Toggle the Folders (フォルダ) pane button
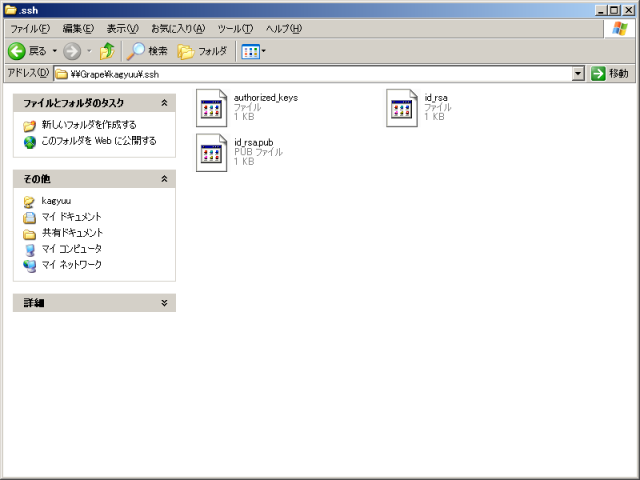 pyautogui.click(x=202, y=51)
